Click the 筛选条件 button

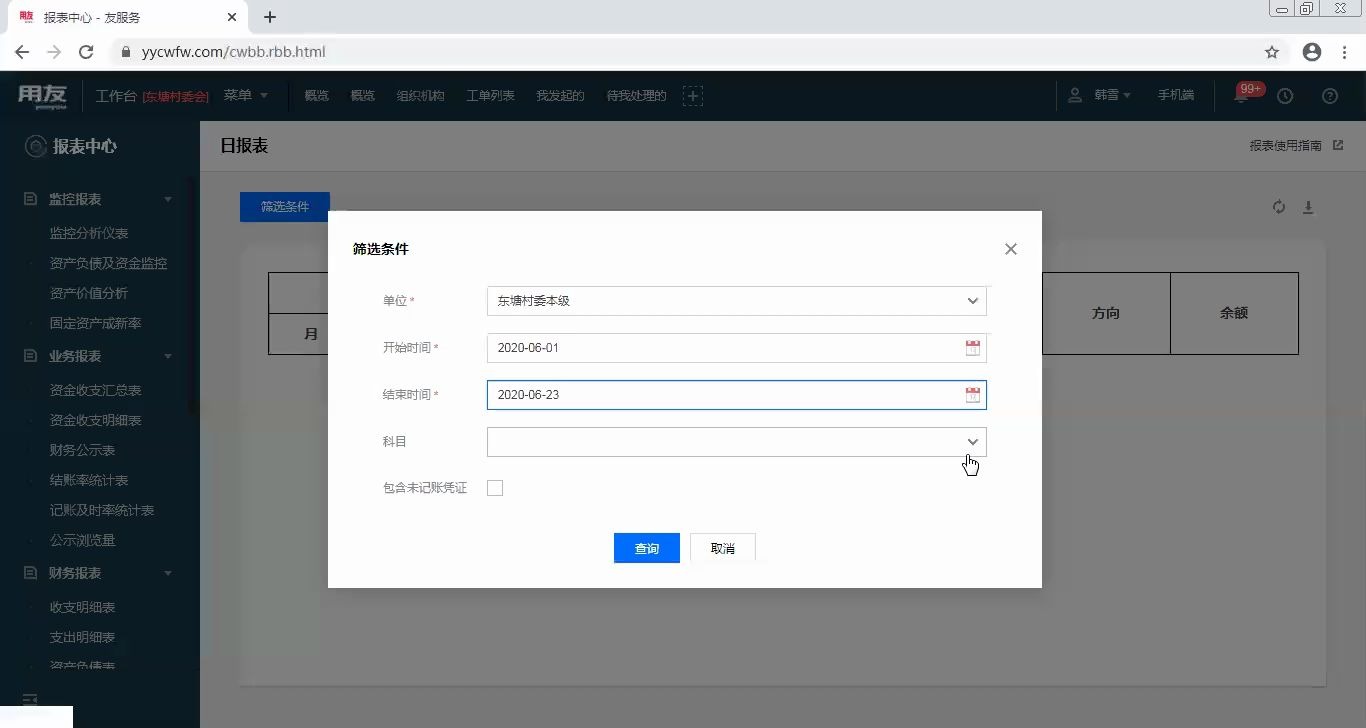pos(285,207)
